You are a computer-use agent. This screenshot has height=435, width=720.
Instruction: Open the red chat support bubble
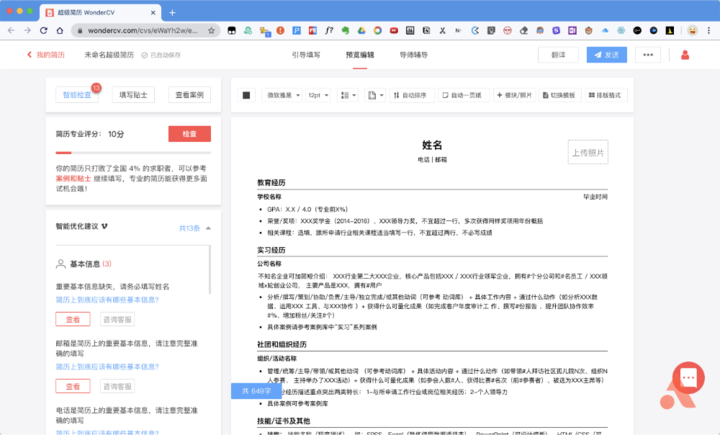688,378
